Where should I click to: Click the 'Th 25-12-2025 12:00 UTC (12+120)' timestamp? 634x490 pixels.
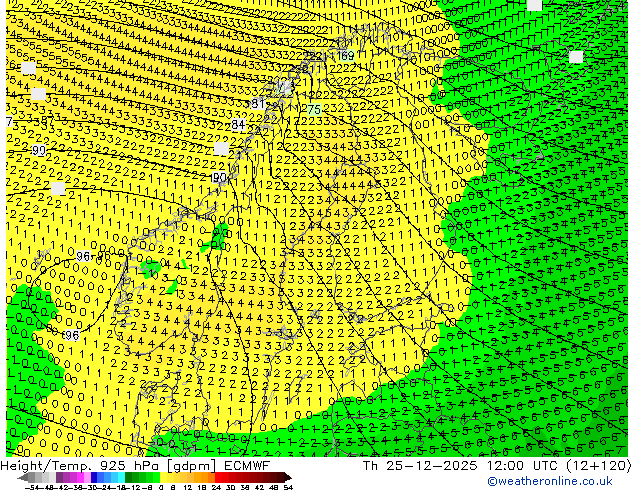tap(497, 465)
